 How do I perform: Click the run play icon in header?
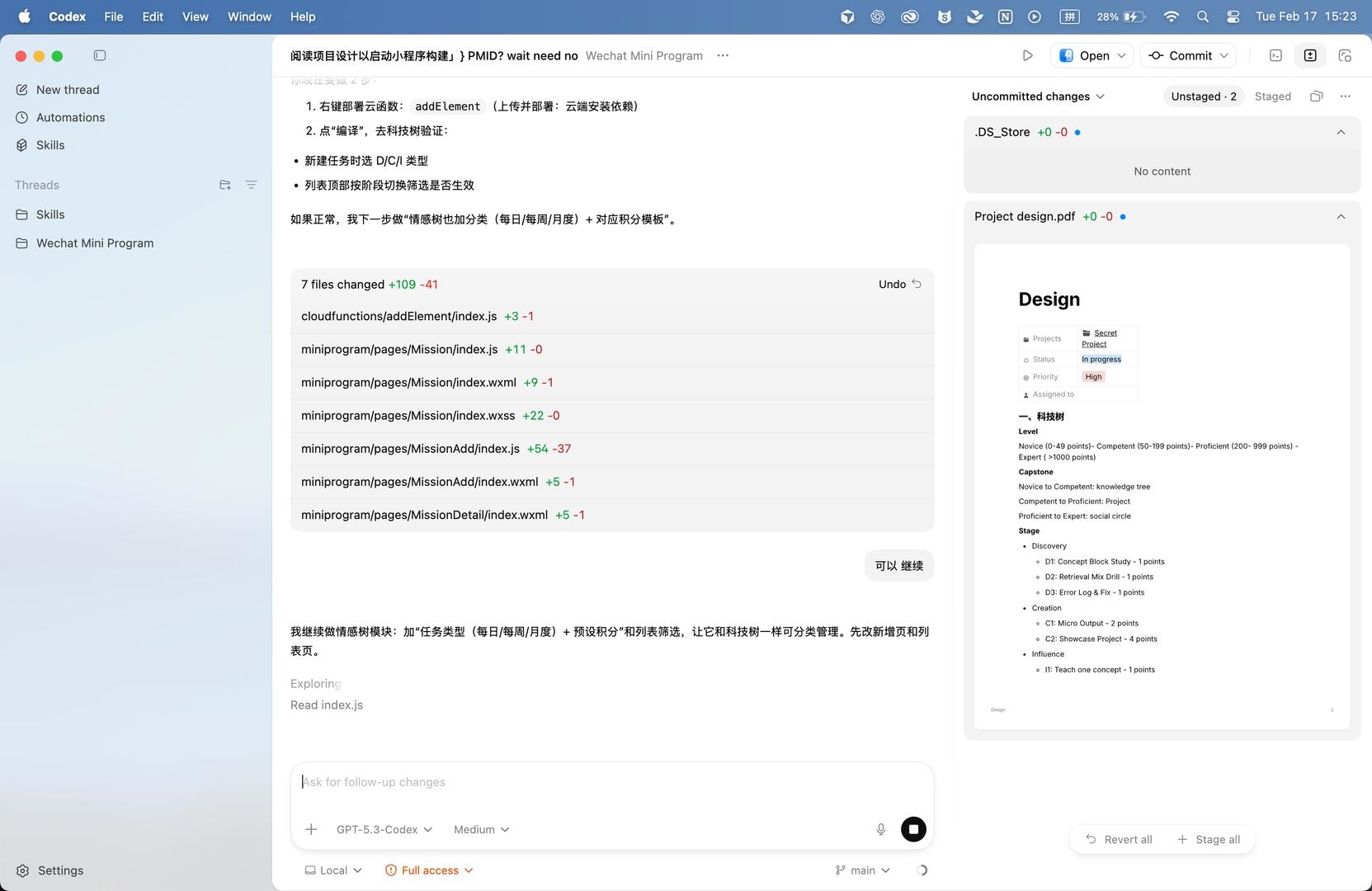pos(1027,55)
